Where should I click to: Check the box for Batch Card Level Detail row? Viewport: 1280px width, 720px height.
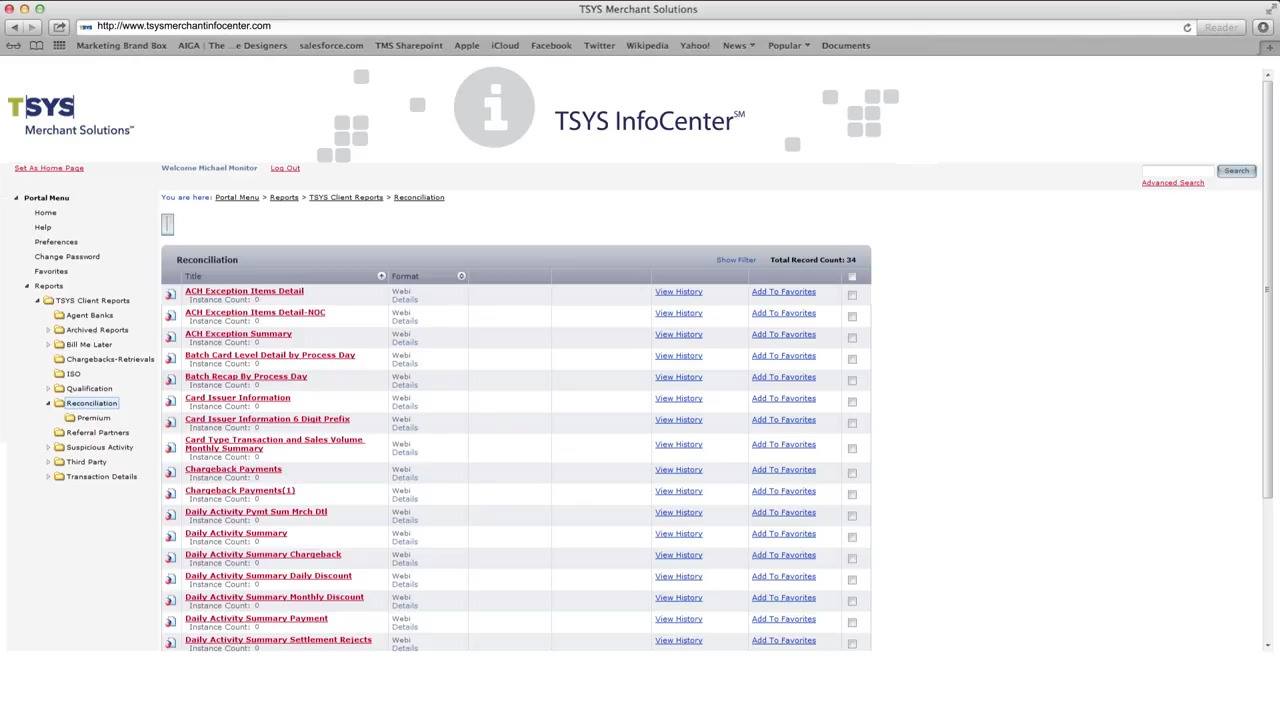coord(852,359)
